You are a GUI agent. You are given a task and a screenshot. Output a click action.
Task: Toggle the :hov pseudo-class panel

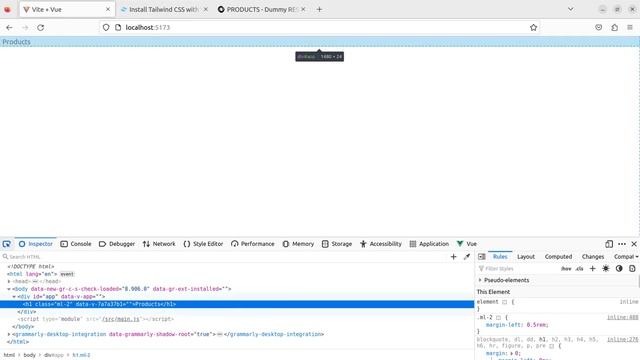click(566, 269)
